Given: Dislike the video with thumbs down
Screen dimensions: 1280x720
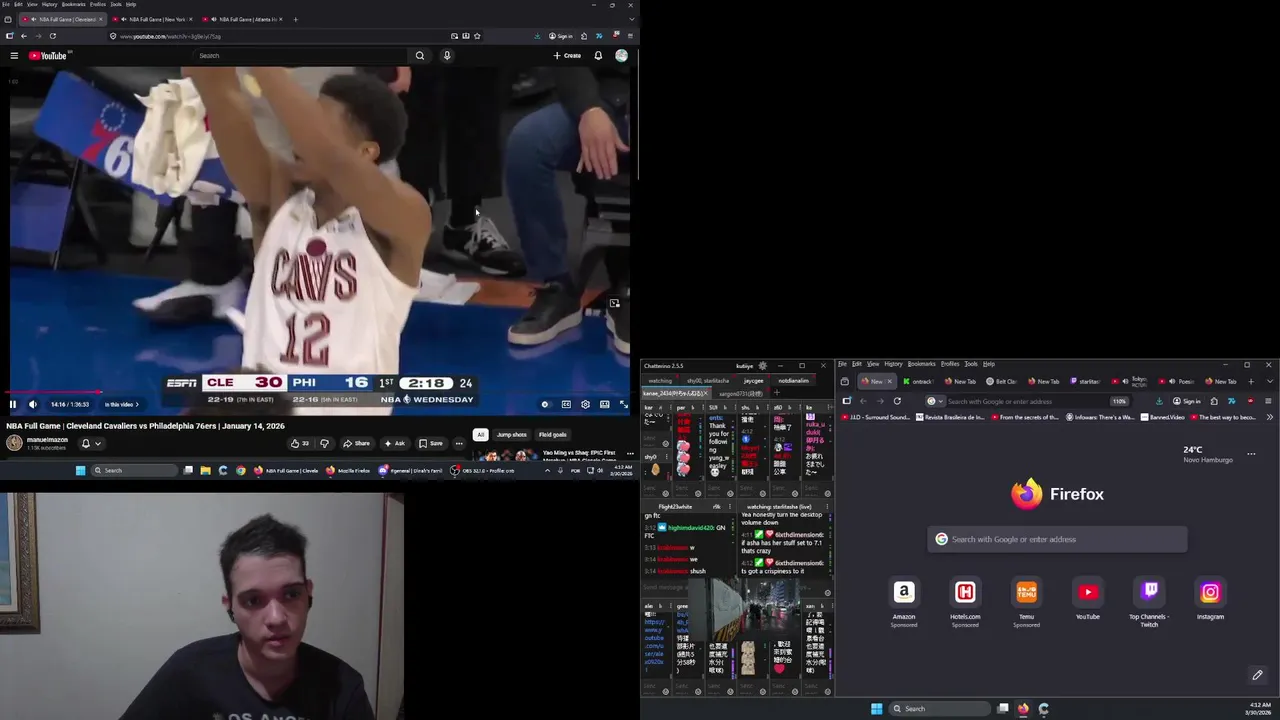Looking at the screenshot, I should point(324,443).
